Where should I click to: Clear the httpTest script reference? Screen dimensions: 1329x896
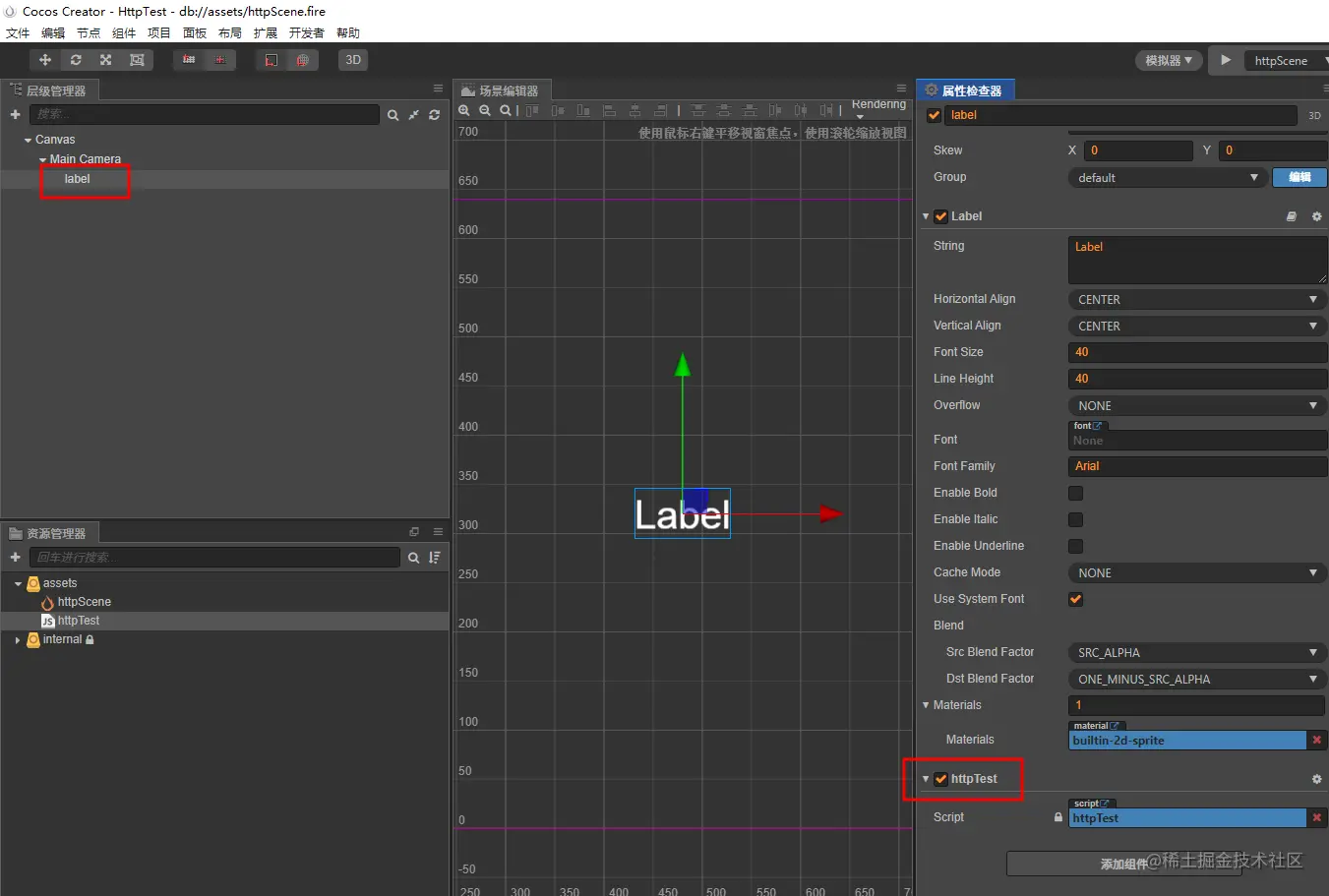click(x=1317, y=817)
